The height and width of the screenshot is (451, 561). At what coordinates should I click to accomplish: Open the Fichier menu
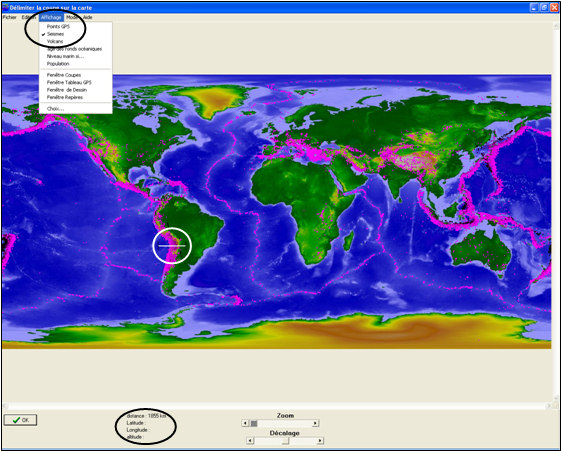(10, 17)
